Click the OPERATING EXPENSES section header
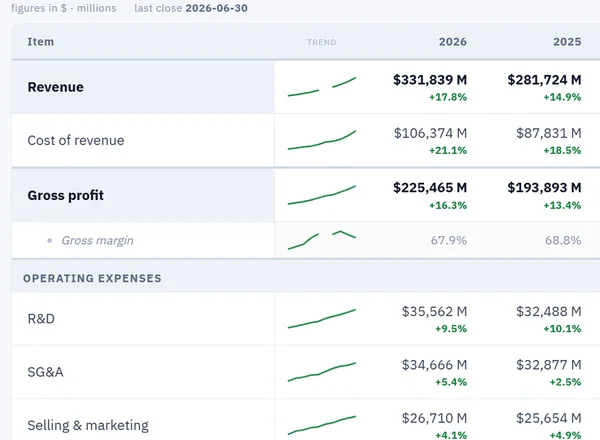This screenshot has width=600, height=440. 92,278
